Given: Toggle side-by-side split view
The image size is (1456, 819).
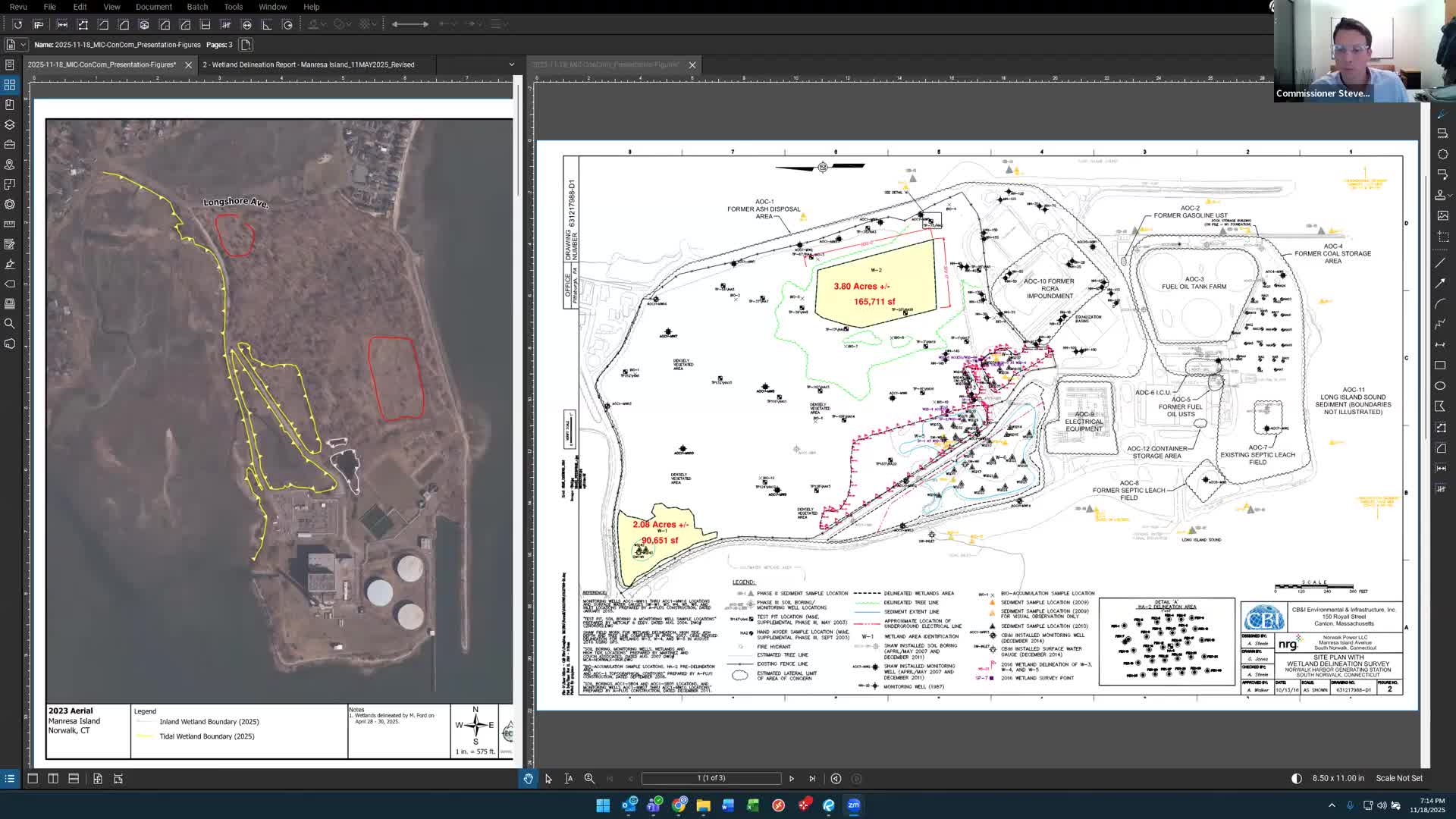Looking at the screenshot, I should tap(53, 779).
